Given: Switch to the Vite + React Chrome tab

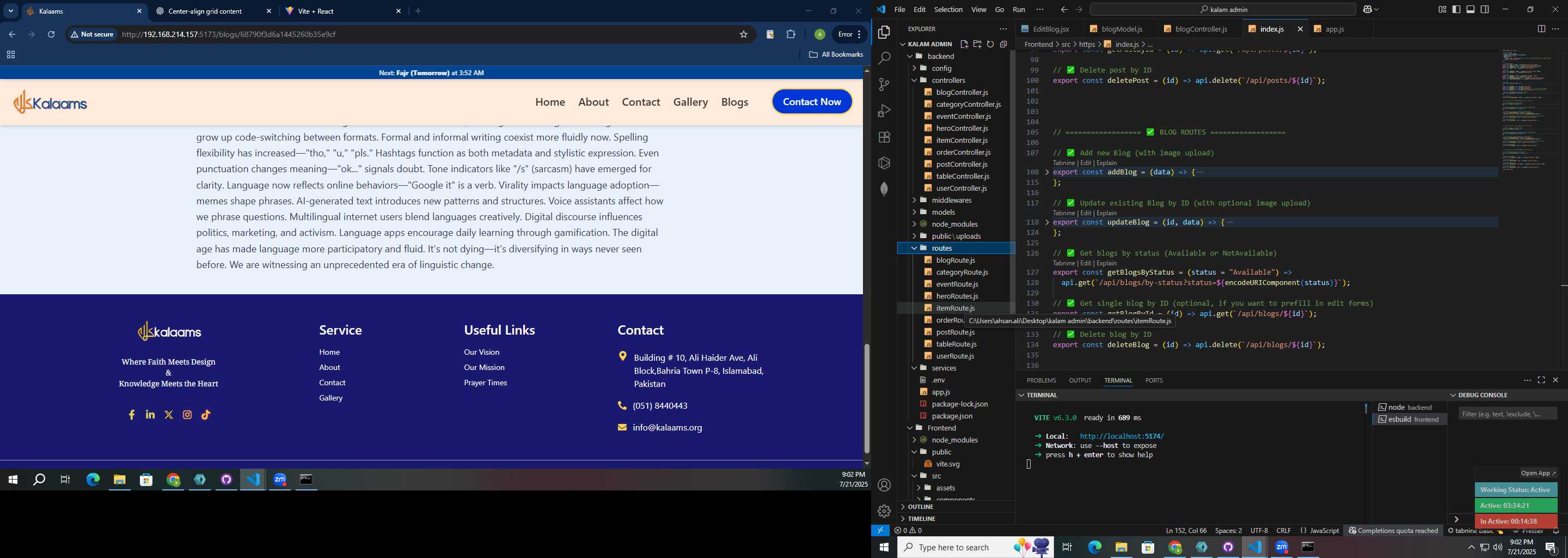Looking at the screenshot, I should (x=344, y=11).
